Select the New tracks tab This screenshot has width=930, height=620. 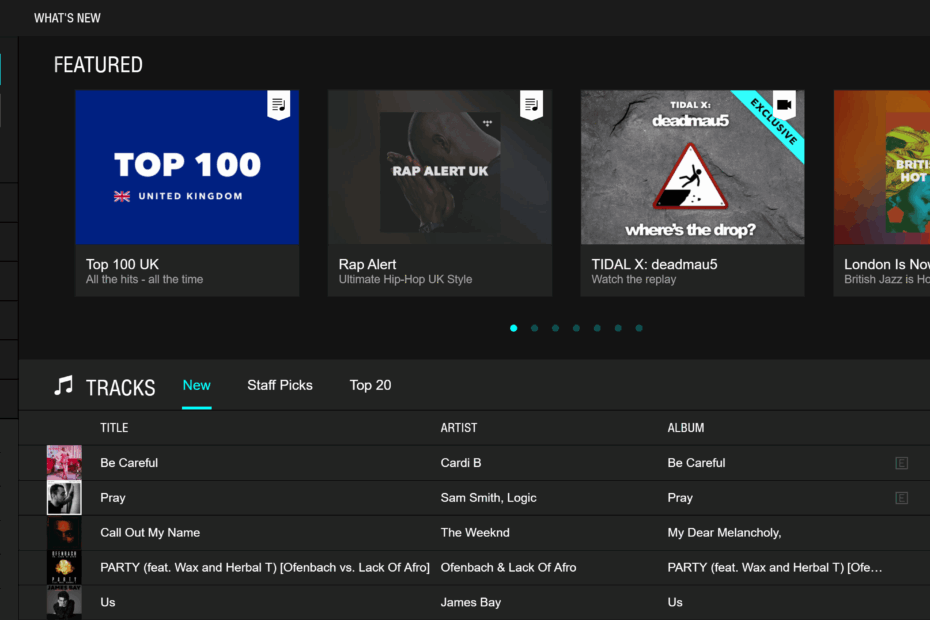coord(196,385)
